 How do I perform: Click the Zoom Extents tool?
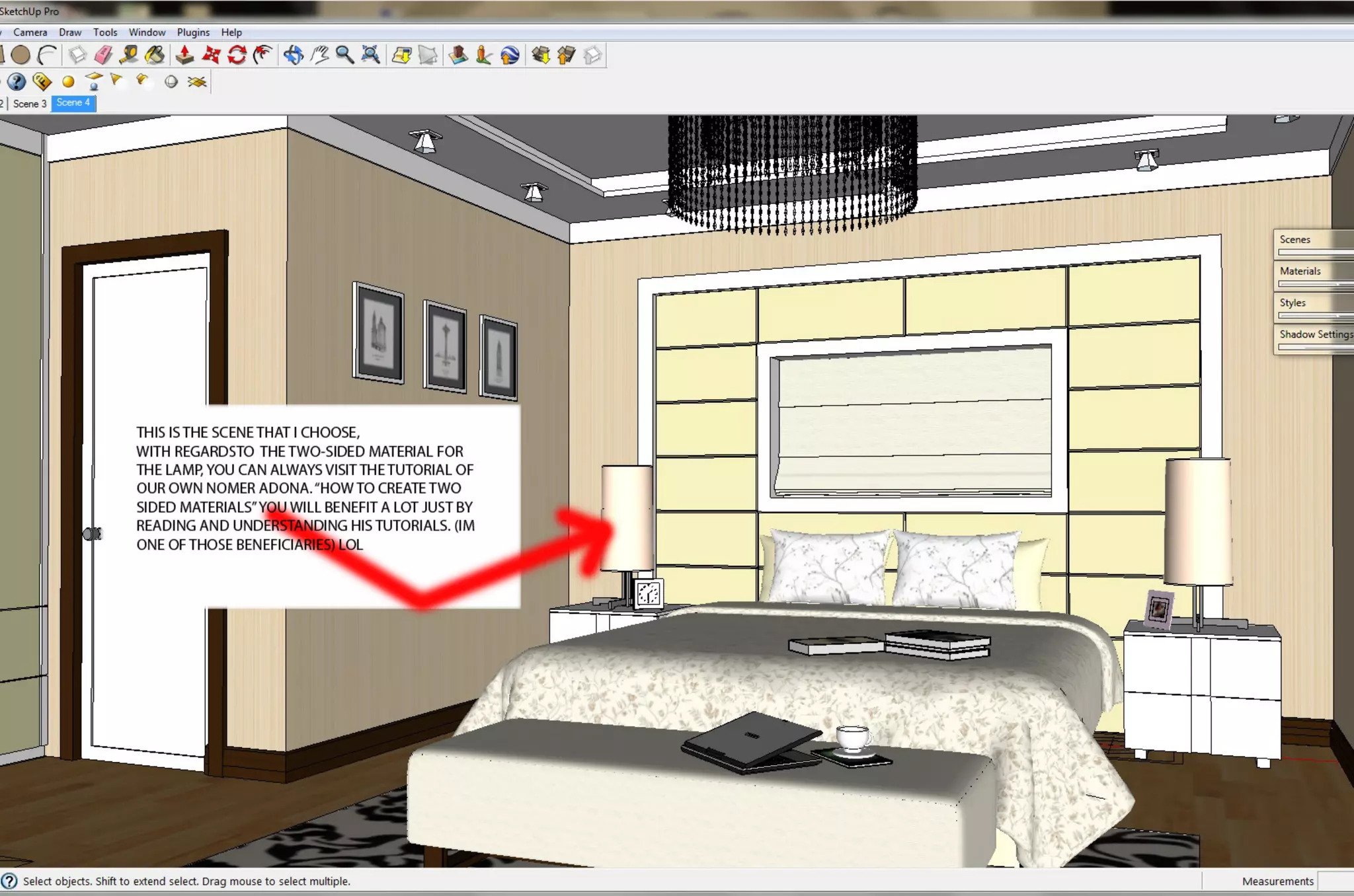pyautogui.click(x=371, y=55)
